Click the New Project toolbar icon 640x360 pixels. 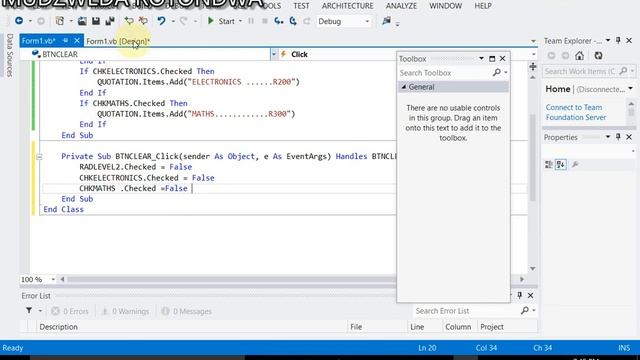(60, 21)
